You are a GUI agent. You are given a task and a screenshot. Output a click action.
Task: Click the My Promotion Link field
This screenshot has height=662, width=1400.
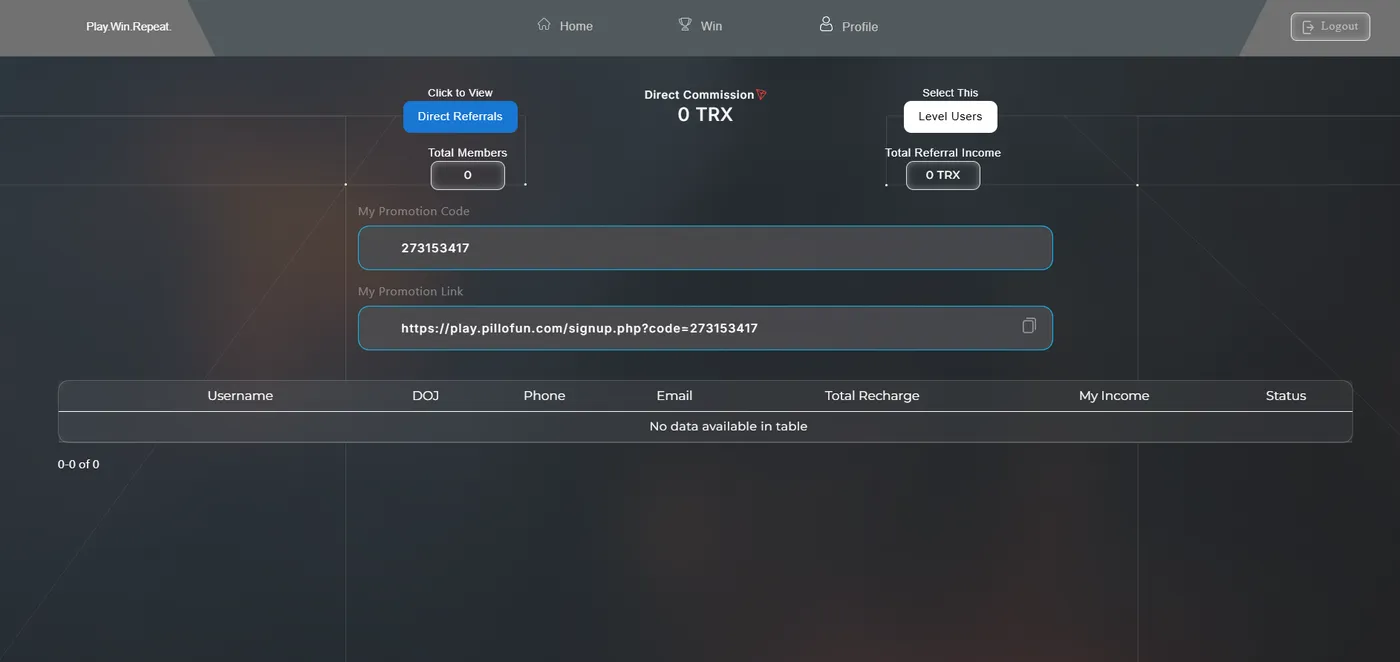705,328
